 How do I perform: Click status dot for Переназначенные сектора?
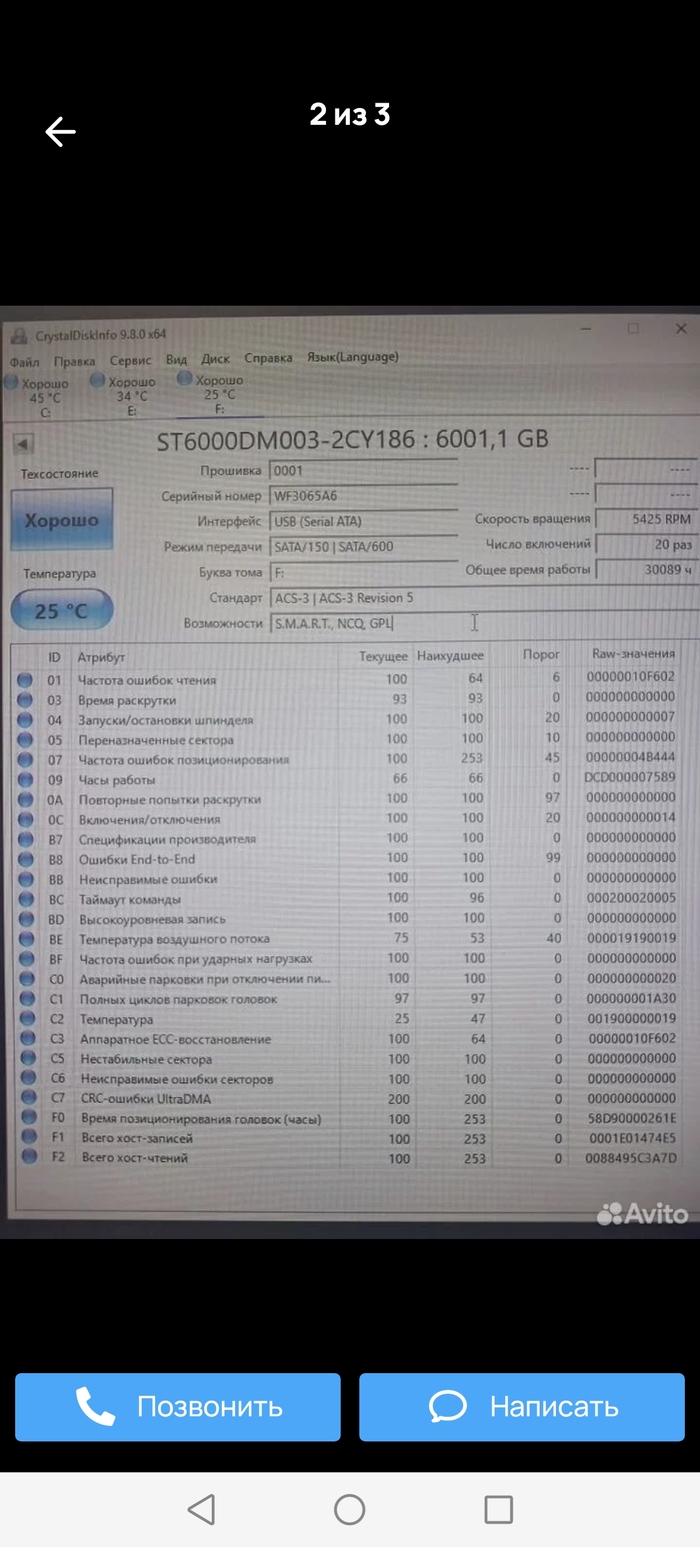tap(25, 740)
